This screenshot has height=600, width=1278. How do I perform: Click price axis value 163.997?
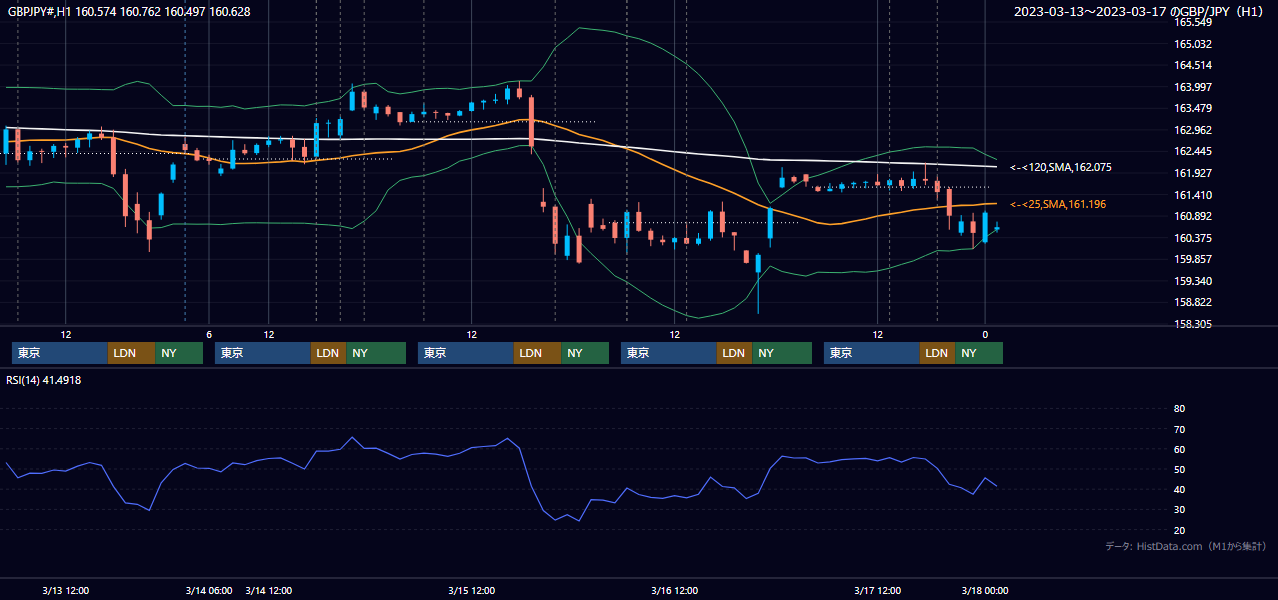[x=1192, y=87]
